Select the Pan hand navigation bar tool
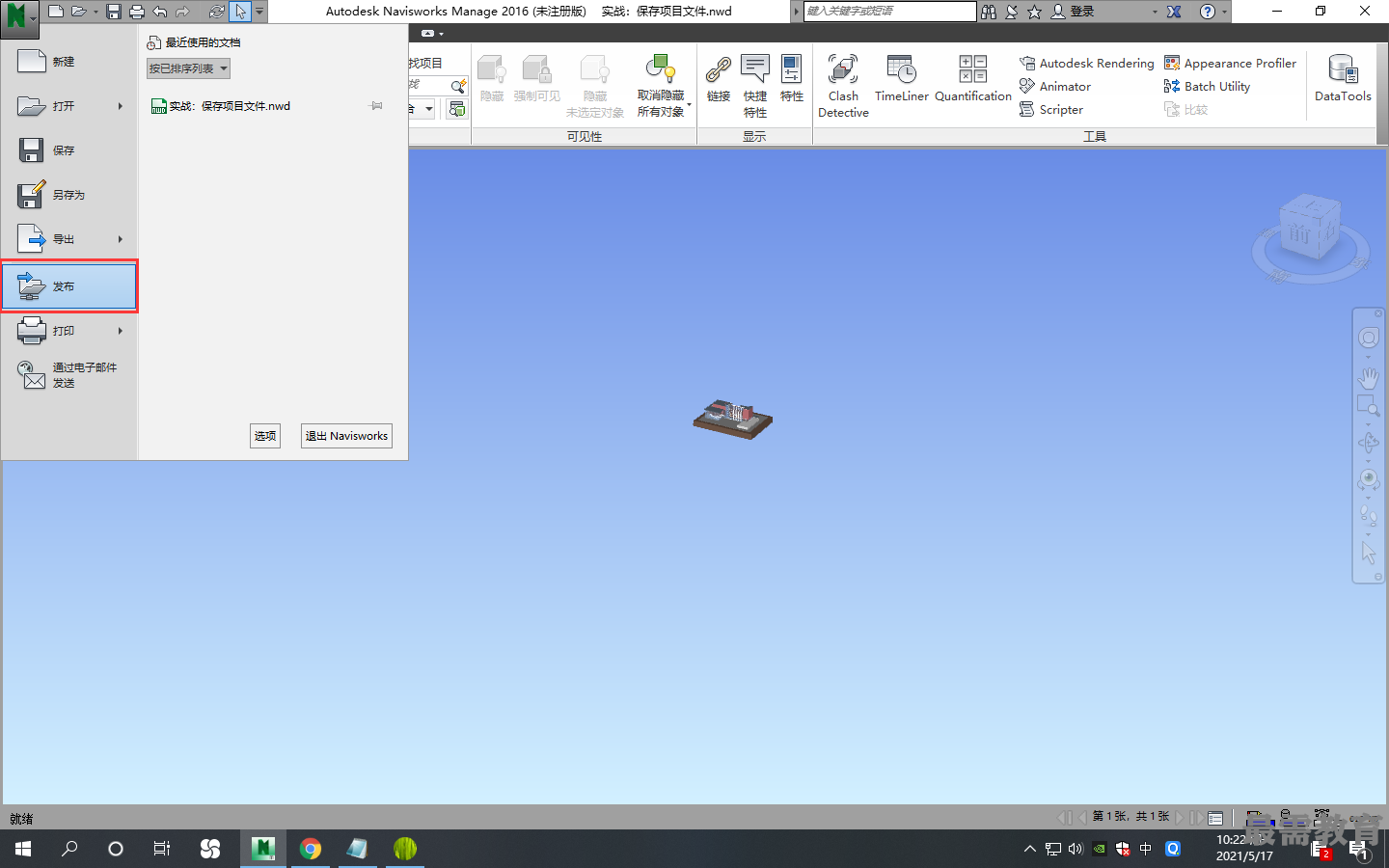The height and width of the screenshot is (868, 1389). pyautogui.click(x=1368, y=376)
